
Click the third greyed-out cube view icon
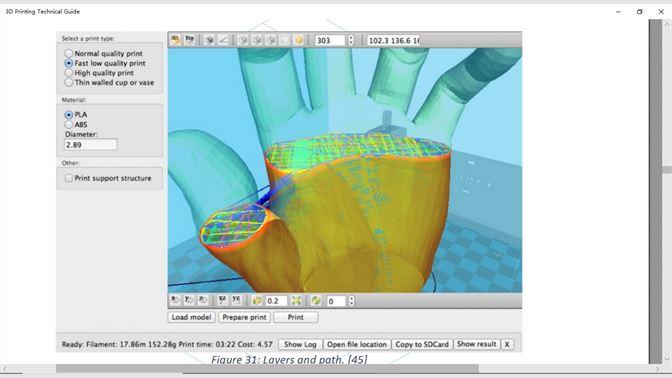pyautogui.click(x=271, y=40)
